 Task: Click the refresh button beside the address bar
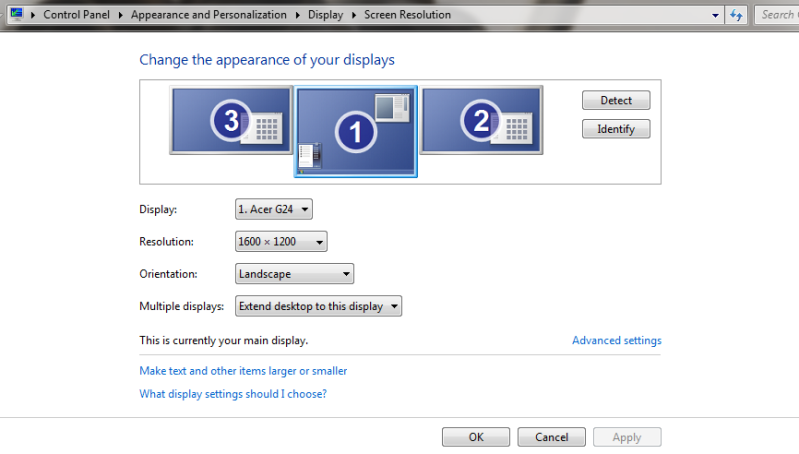[x=737, y=15]
